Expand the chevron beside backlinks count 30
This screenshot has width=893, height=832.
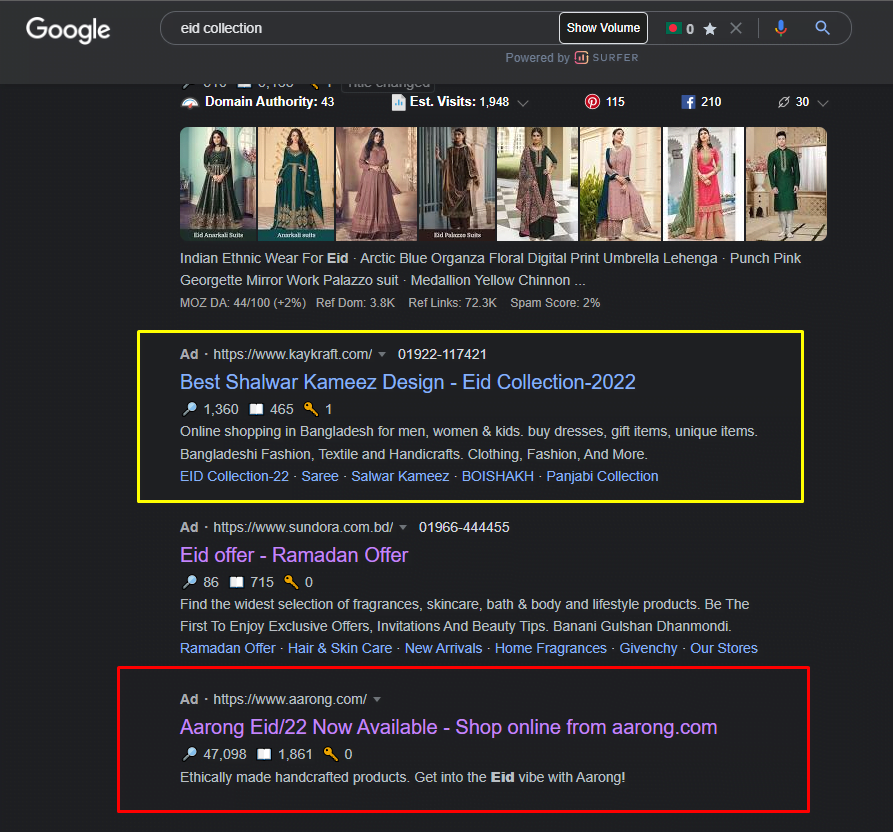click(822, 103)
